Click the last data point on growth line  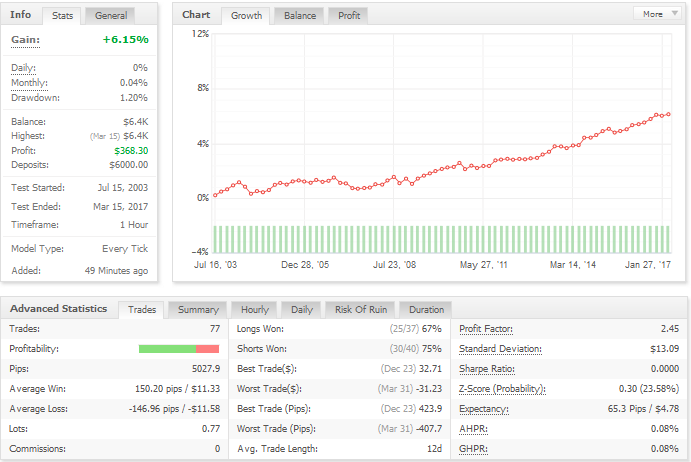(x=669, y=114)
